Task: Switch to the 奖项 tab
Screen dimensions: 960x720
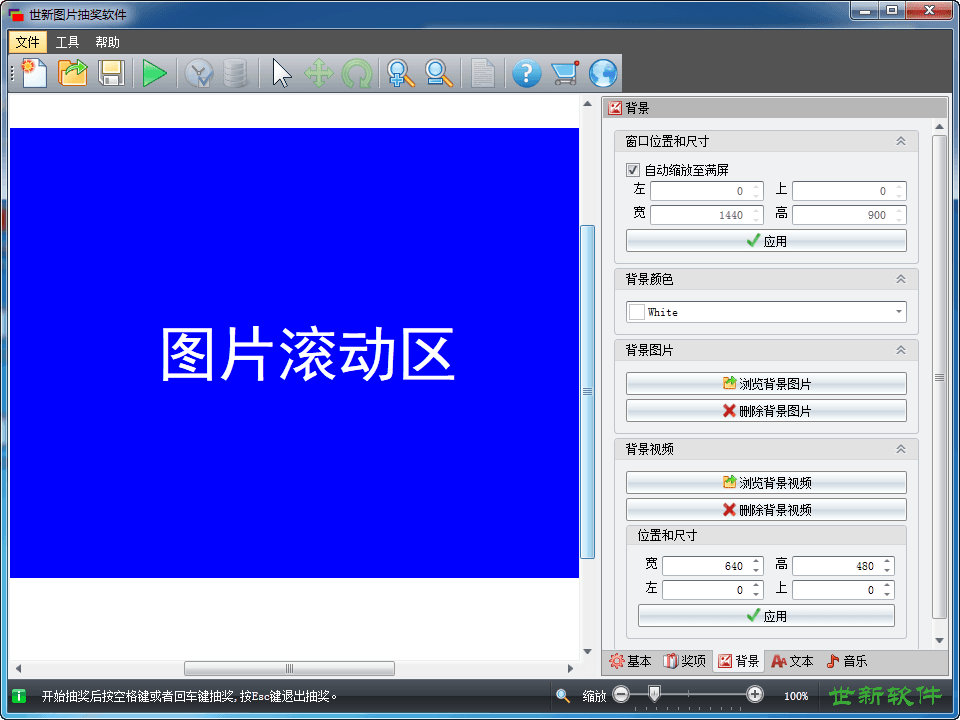Action: click(x=685, y=661)
